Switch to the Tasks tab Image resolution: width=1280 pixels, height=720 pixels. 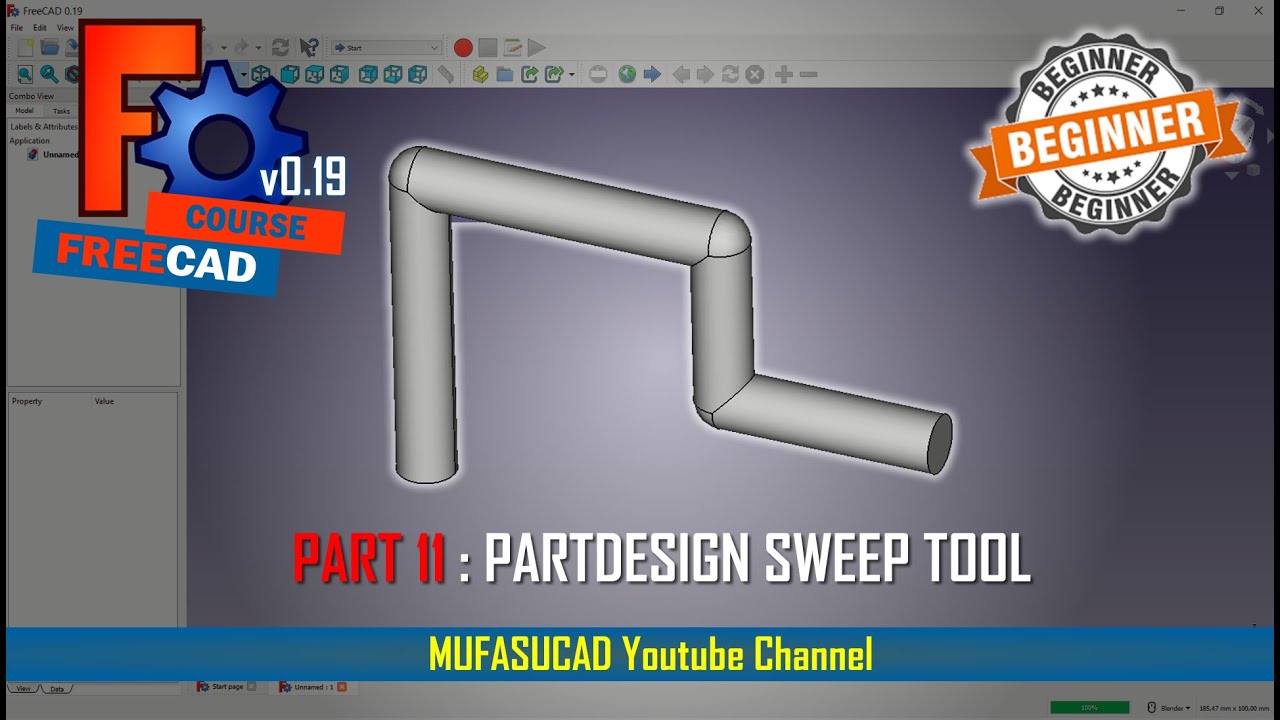[62, 111]
